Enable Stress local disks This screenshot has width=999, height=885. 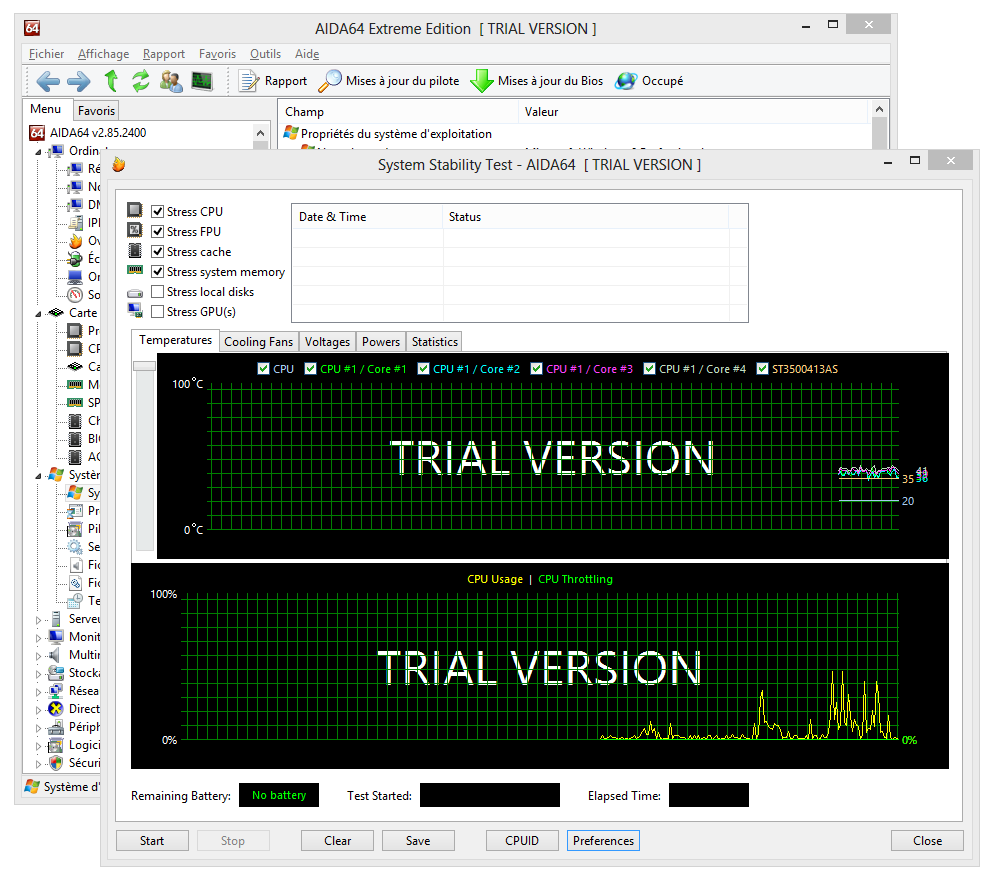[x=157, y=292]
